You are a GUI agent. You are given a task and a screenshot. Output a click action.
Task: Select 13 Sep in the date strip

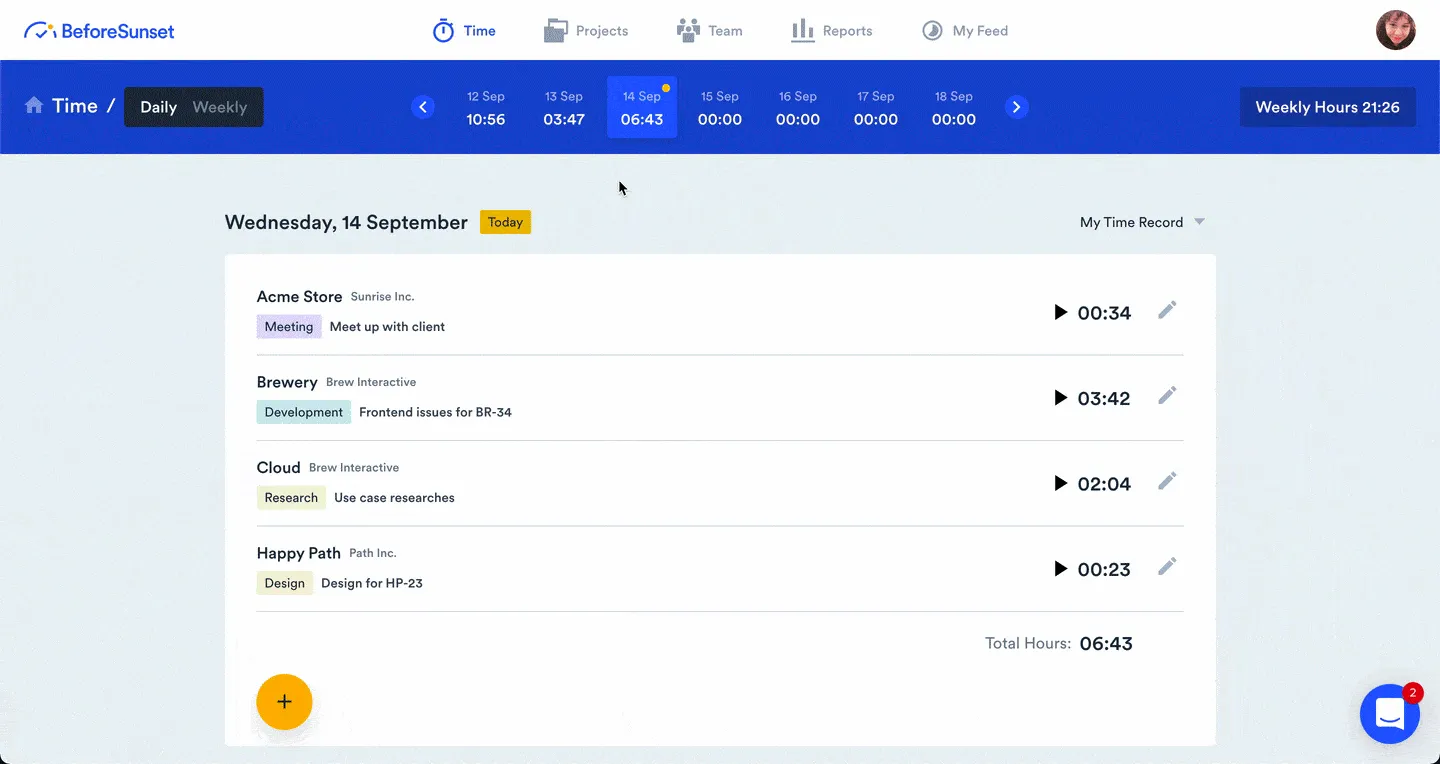[564, 108]
